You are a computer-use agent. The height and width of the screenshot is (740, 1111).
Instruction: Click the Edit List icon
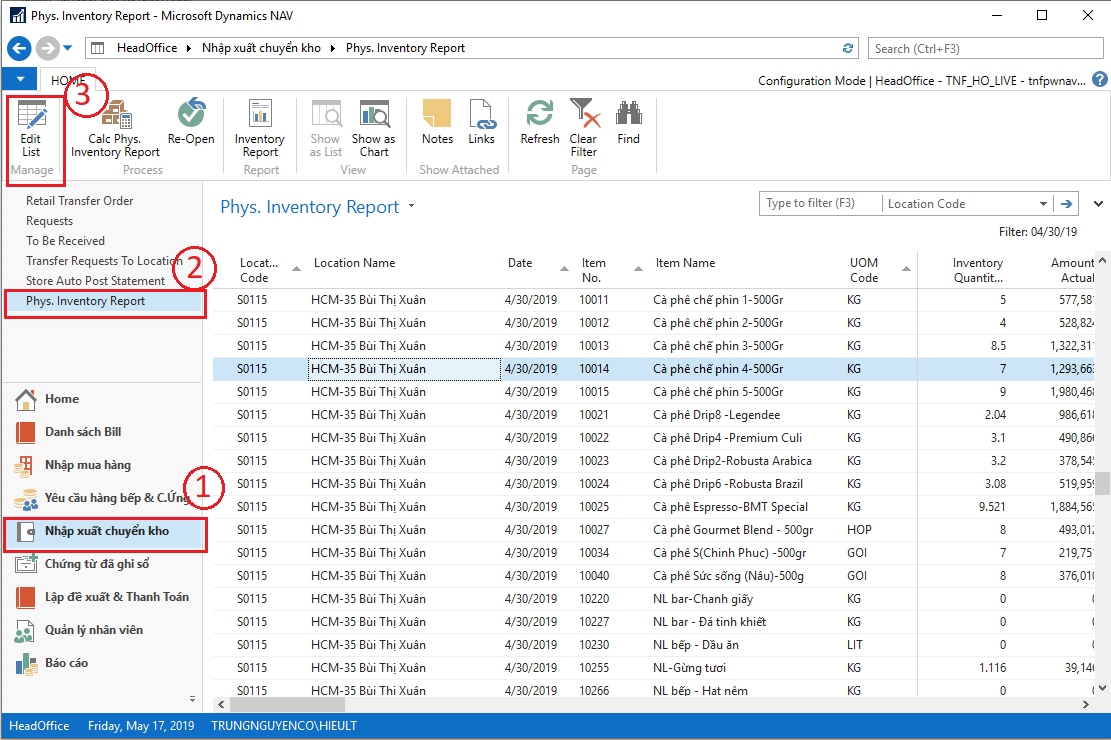pyautogui.click(x=32, y=127)
